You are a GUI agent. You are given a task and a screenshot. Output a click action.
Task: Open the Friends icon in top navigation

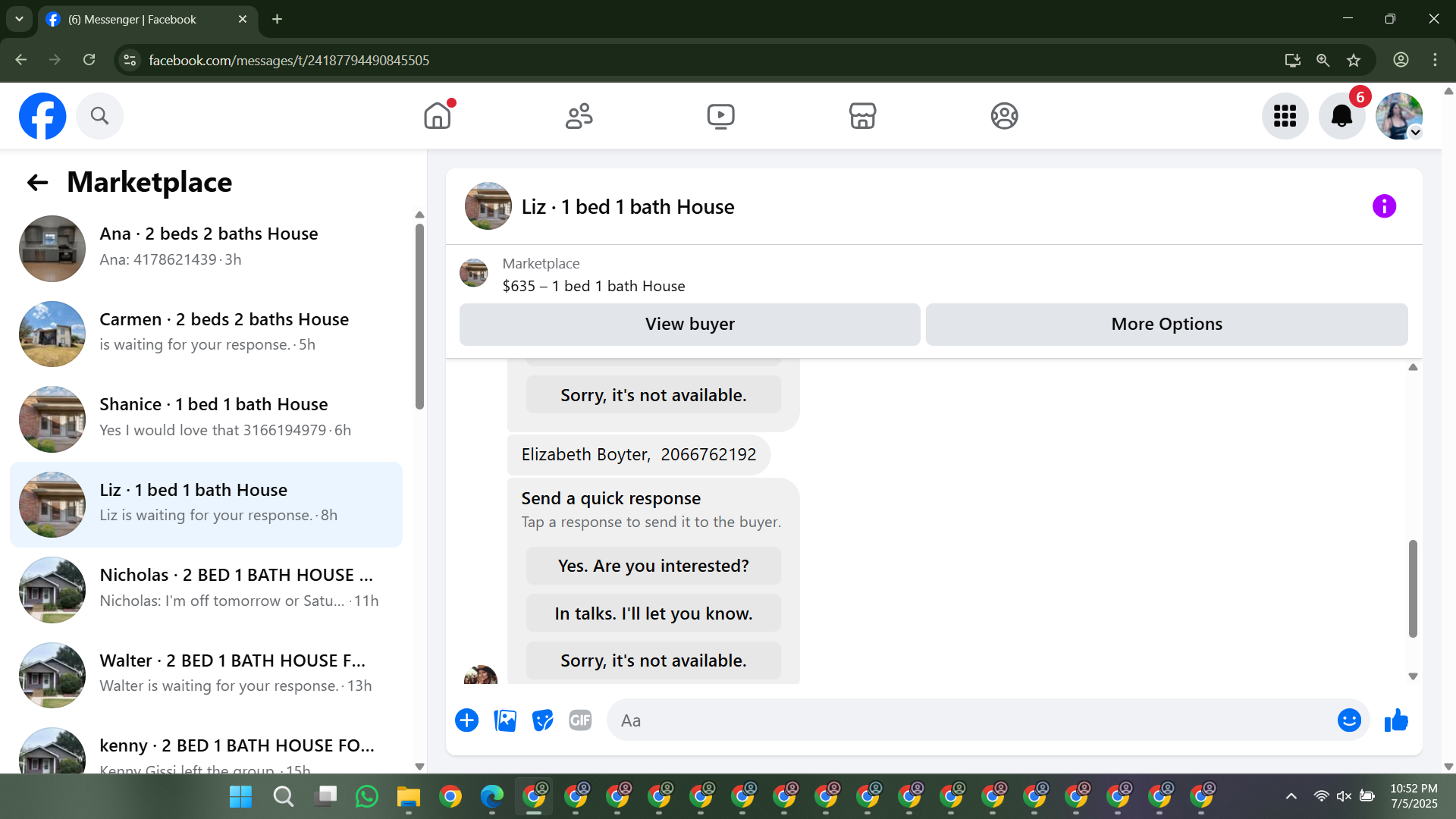(579, 116)
